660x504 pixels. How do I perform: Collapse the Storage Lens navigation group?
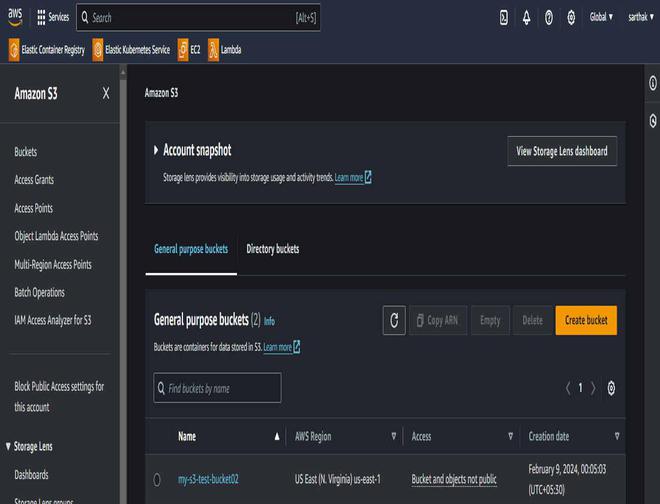coord(8,446)
